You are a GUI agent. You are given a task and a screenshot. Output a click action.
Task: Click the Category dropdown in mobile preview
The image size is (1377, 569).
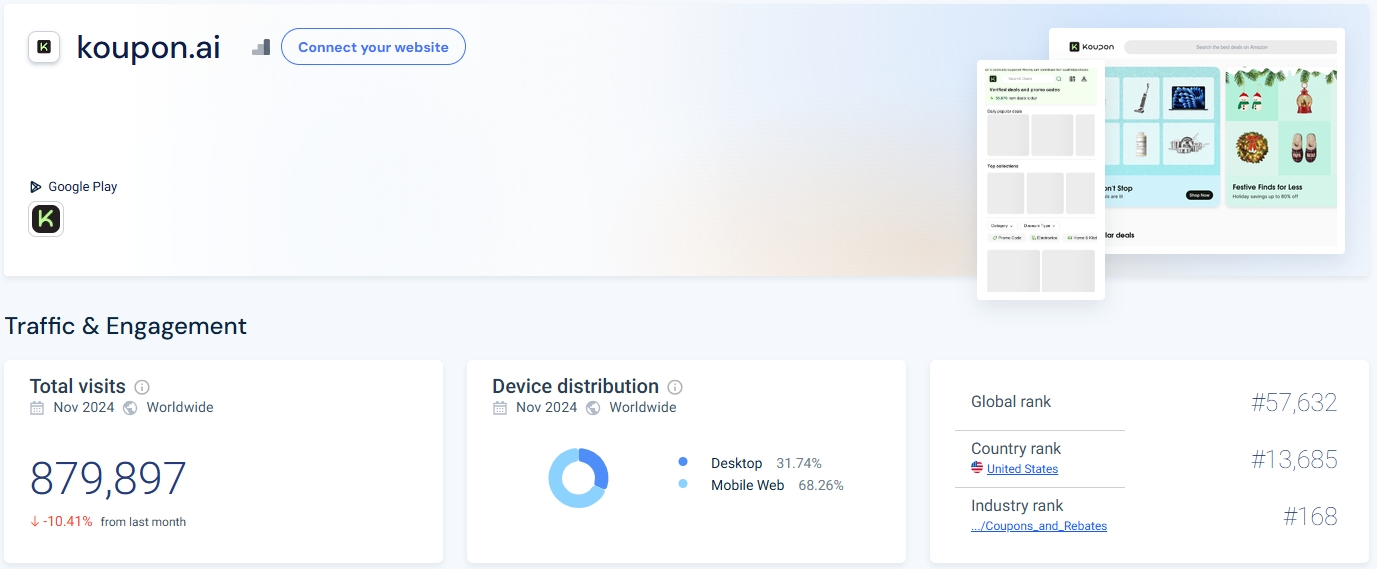[1002, 226]
